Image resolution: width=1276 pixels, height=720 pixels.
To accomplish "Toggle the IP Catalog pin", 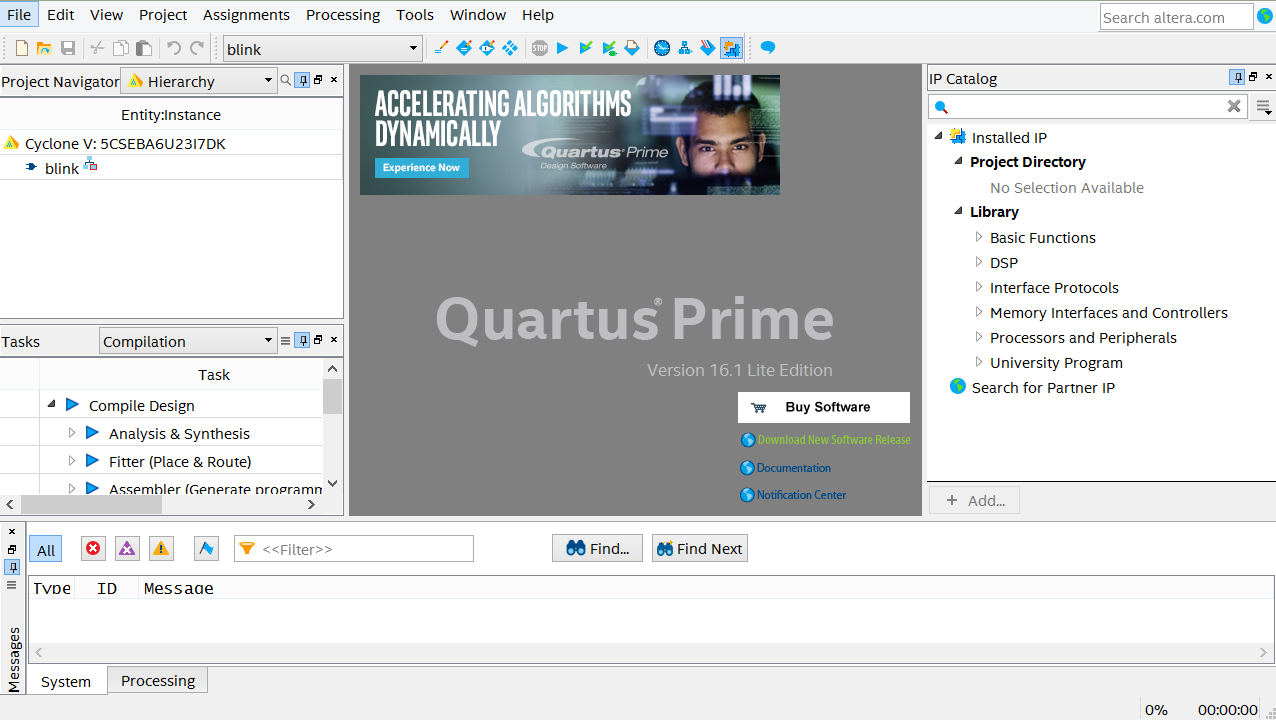I will tap(1237, 77).
